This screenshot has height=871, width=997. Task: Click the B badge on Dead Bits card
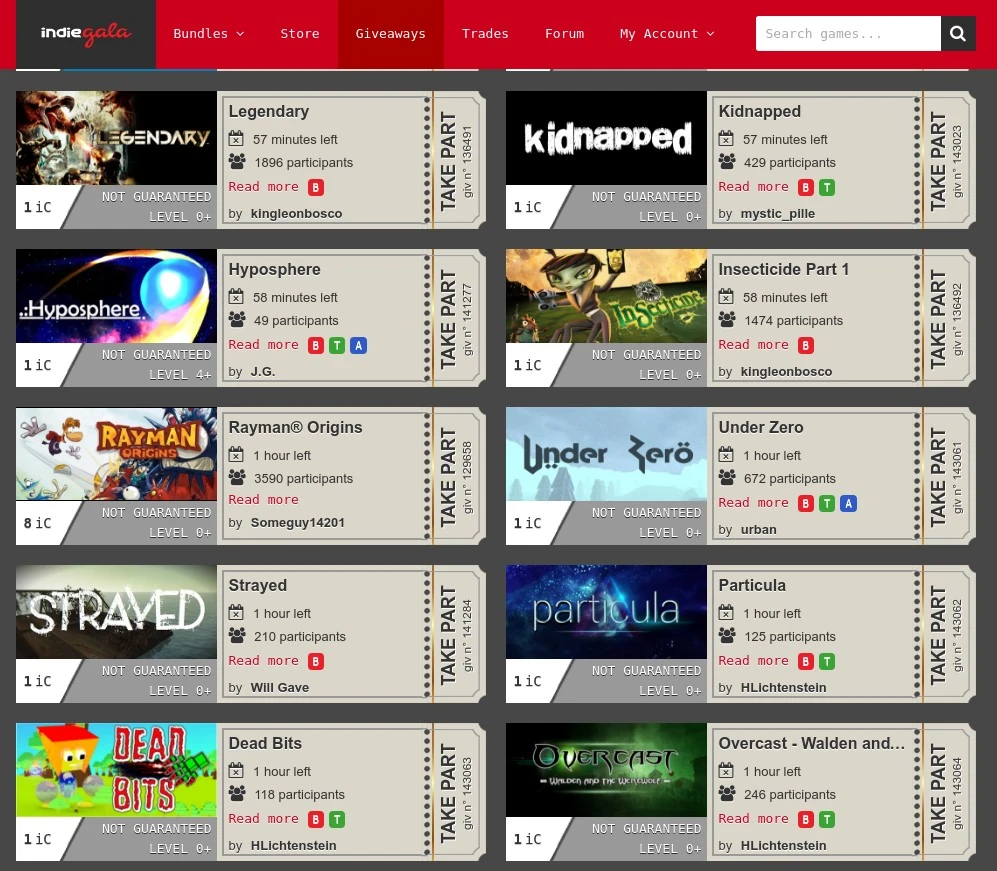click(316, 820)
